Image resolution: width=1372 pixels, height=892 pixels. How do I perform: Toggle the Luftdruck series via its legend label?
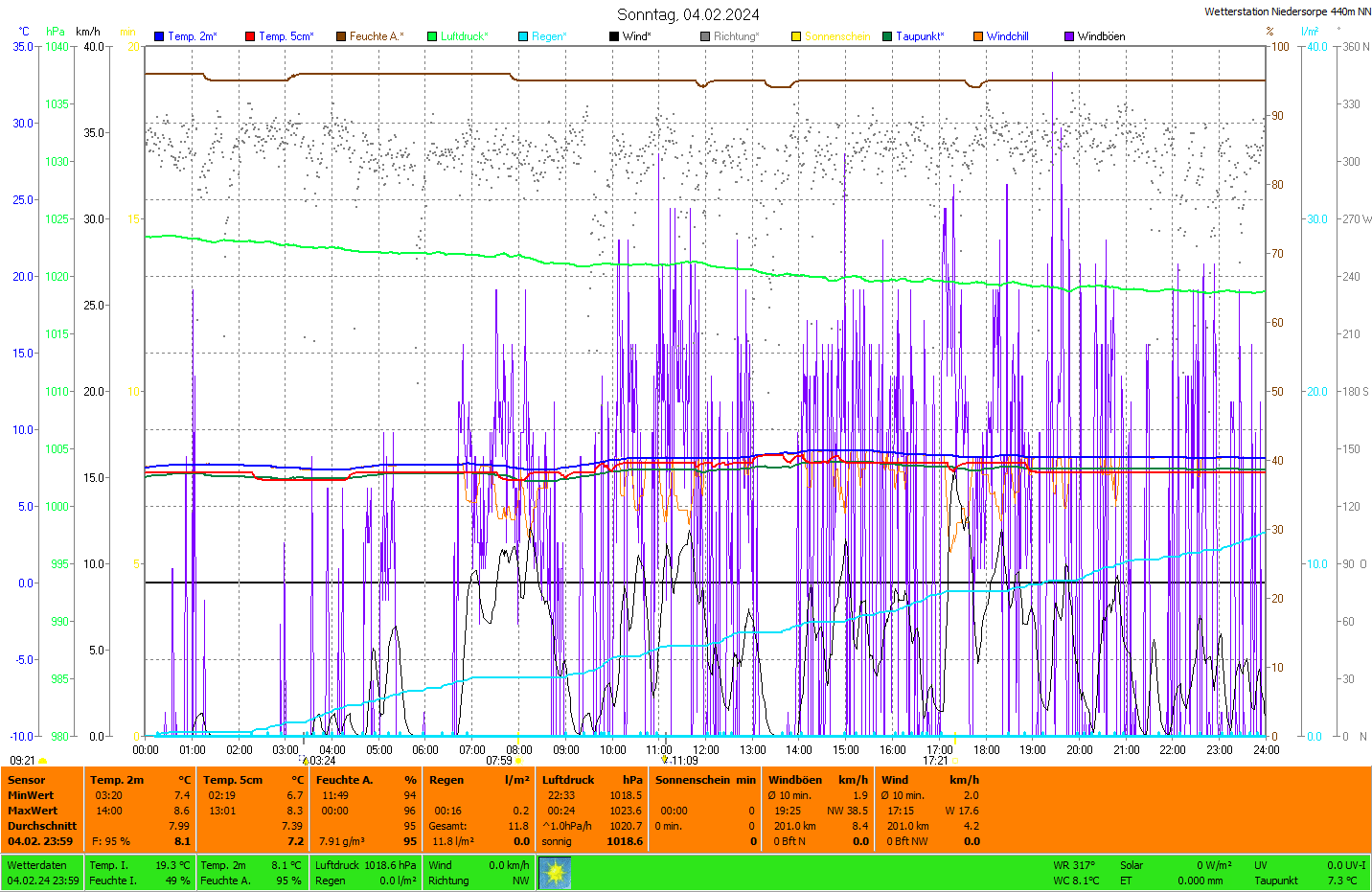click(464, 36)
